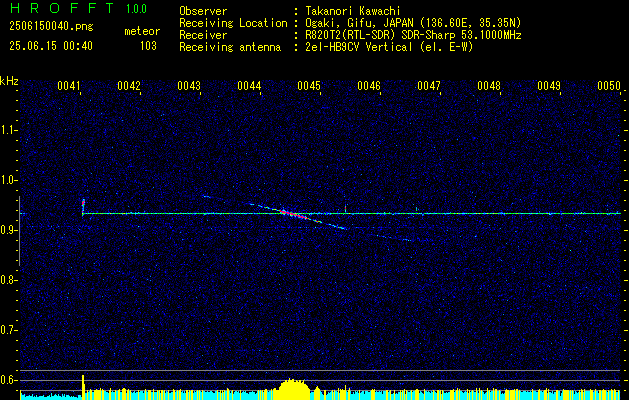Click the yellow power hump in bottom graph
This screenshot has height=400, width=629.
pyautogui.click(x=294, y=388)
